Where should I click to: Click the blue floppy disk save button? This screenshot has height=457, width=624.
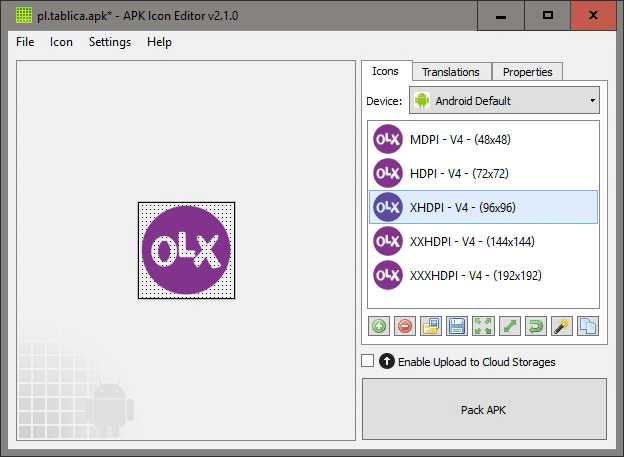click(457, 326)
